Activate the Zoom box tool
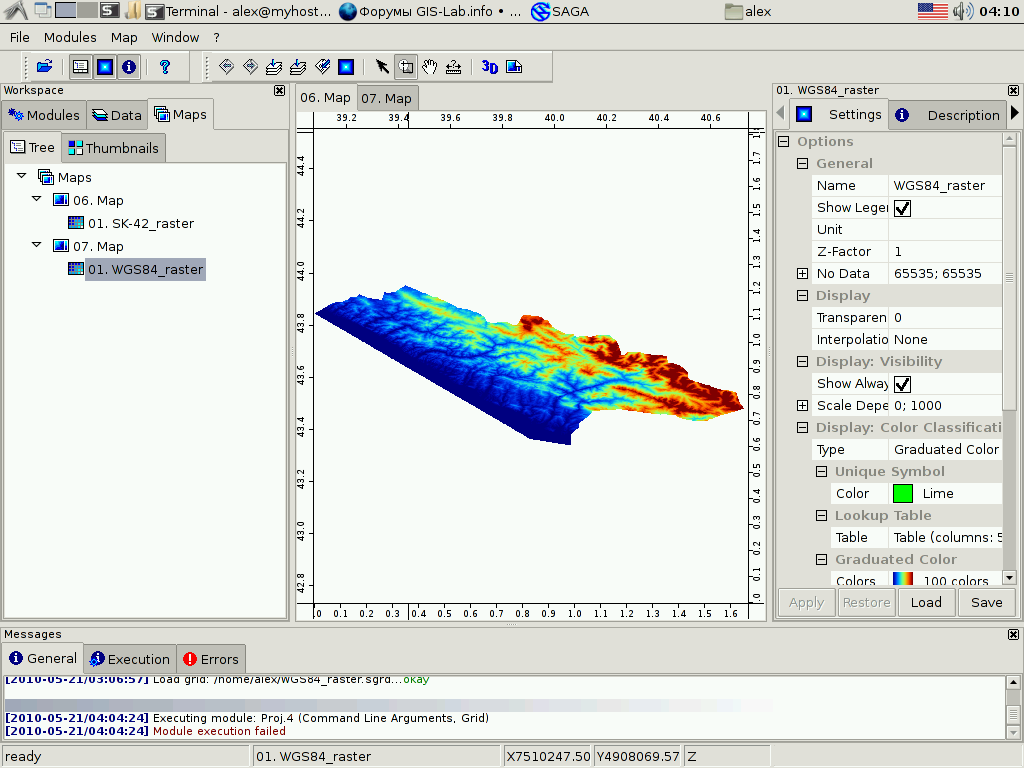Image resolution: width=1024 pixels, height=768 pixels. tap(406, 67)
